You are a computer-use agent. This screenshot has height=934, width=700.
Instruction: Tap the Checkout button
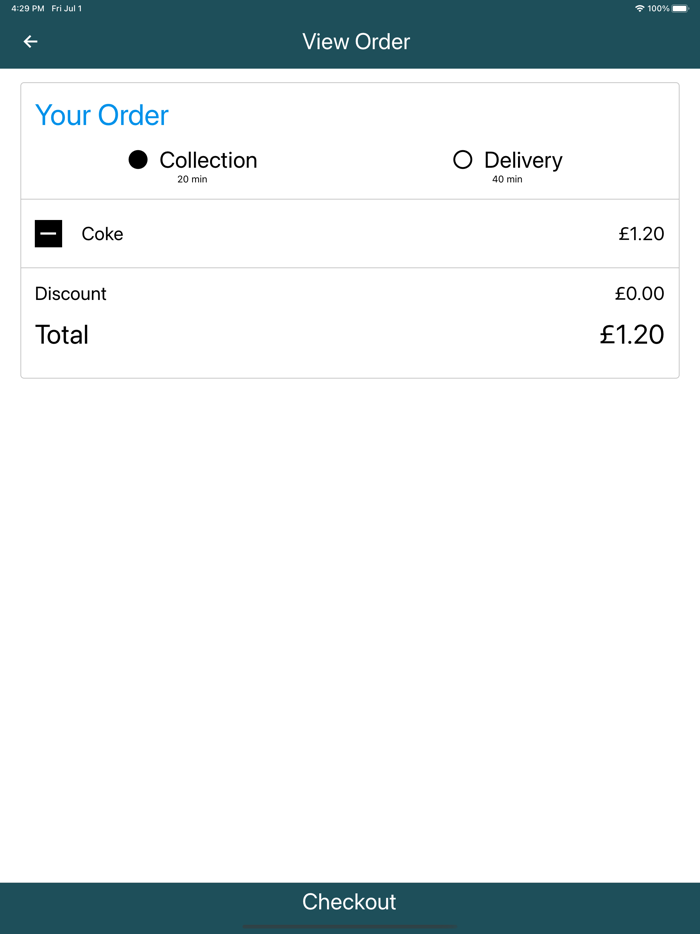pos(349,901)
